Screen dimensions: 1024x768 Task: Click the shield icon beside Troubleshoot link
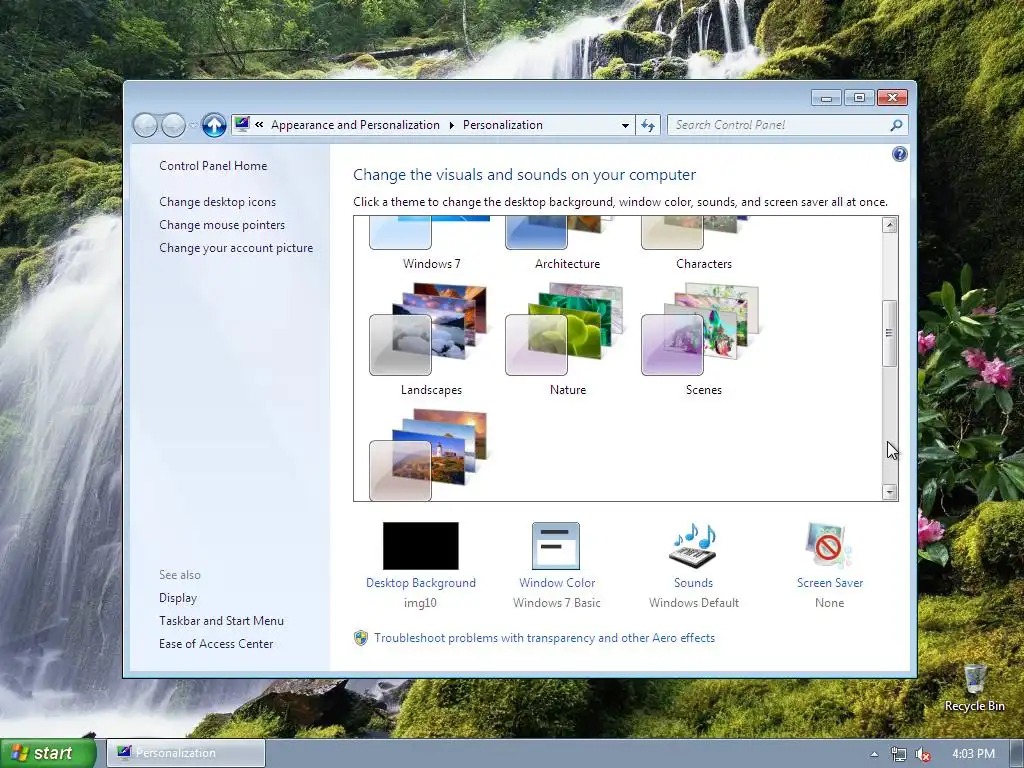[360, 638]
